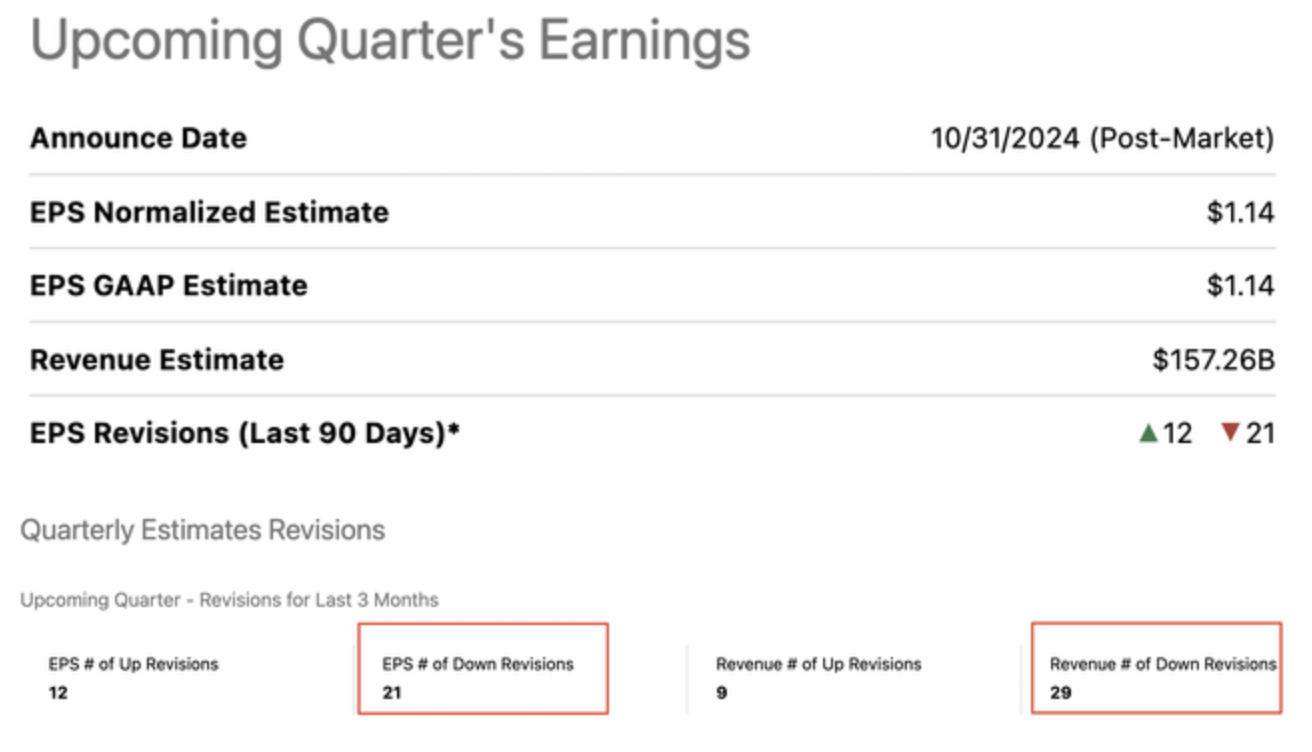Click the green up-revisions triangle icon
The height and width of the screenshot is (752, 1312).
coord(1148,433)
